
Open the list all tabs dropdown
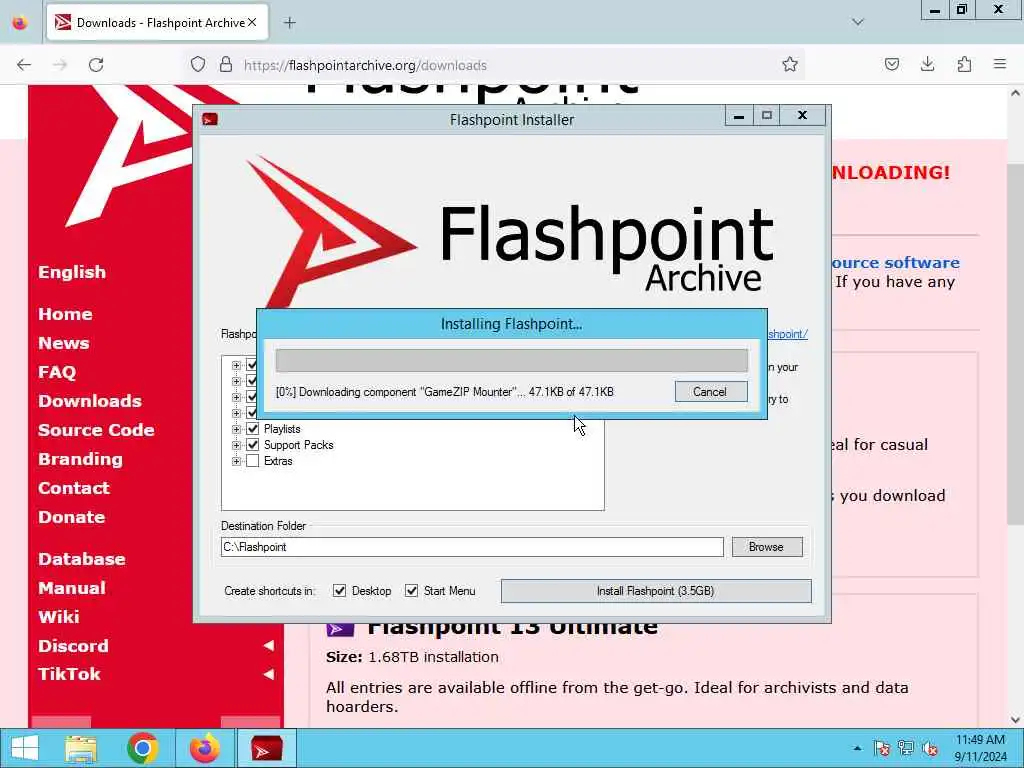point(858,22)
